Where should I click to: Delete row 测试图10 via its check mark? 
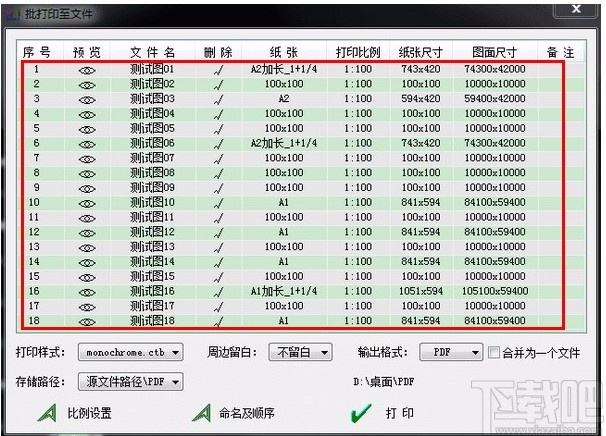pyautogui.click(x=219, y=204)
